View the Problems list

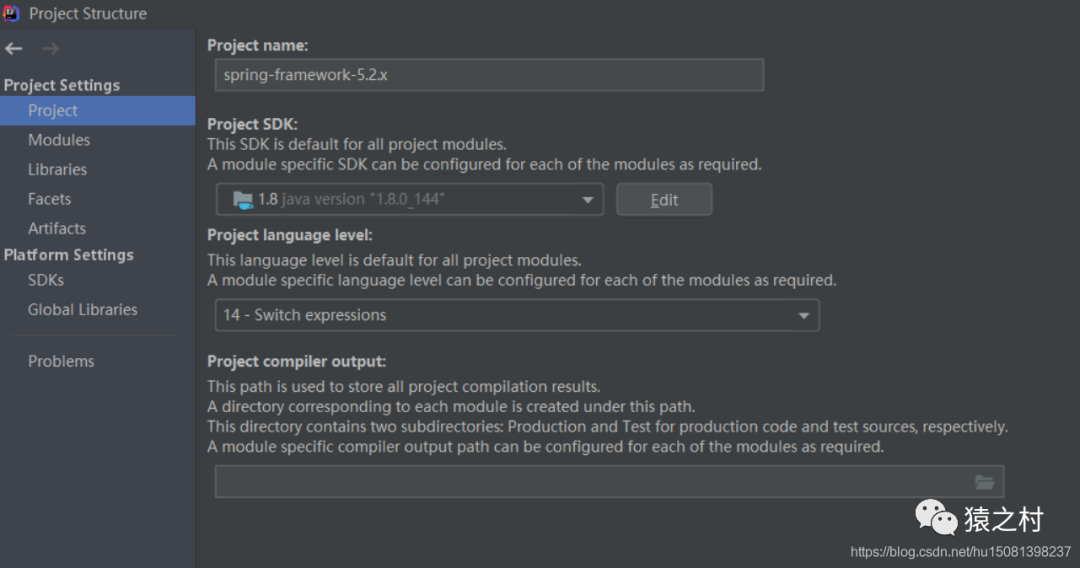(61, 361)
